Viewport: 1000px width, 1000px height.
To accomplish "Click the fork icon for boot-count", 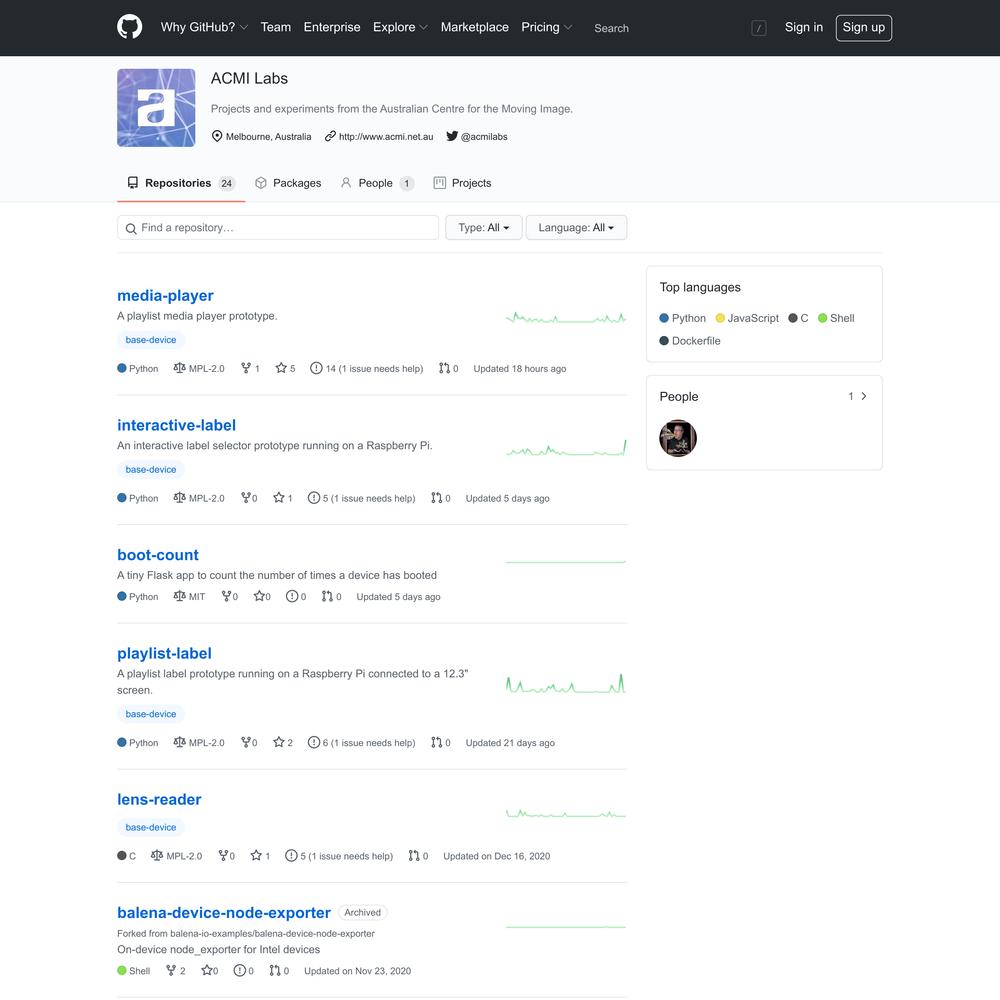I will click(226, 596).
